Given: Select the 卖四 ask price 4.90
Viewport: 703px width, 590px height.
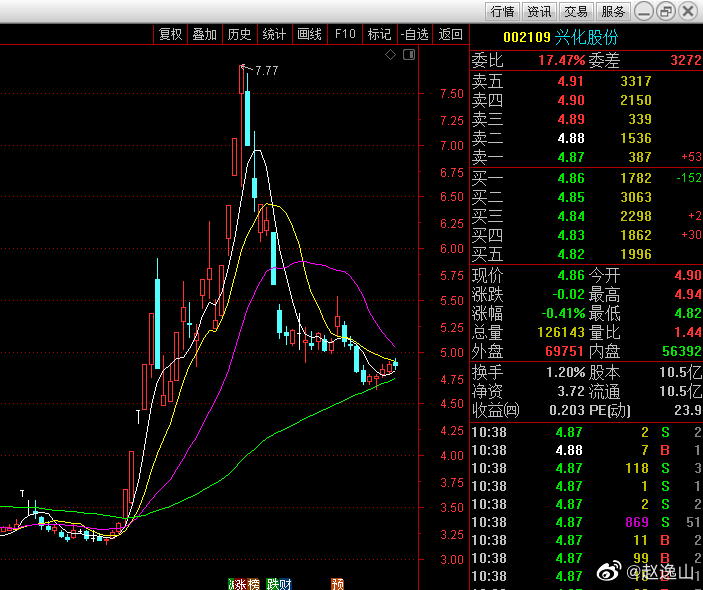Looking at the screenshot, I should click(570, 100).
